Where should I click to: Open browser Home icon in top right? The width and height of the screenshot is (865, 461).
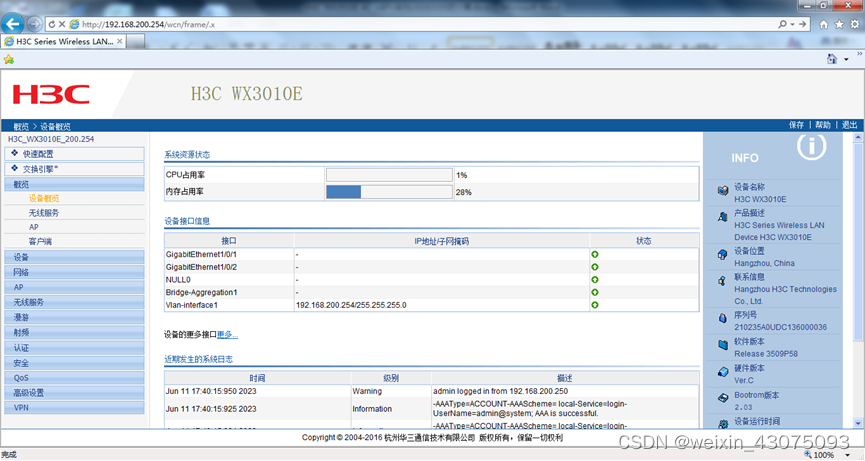(x=824, y=24)
